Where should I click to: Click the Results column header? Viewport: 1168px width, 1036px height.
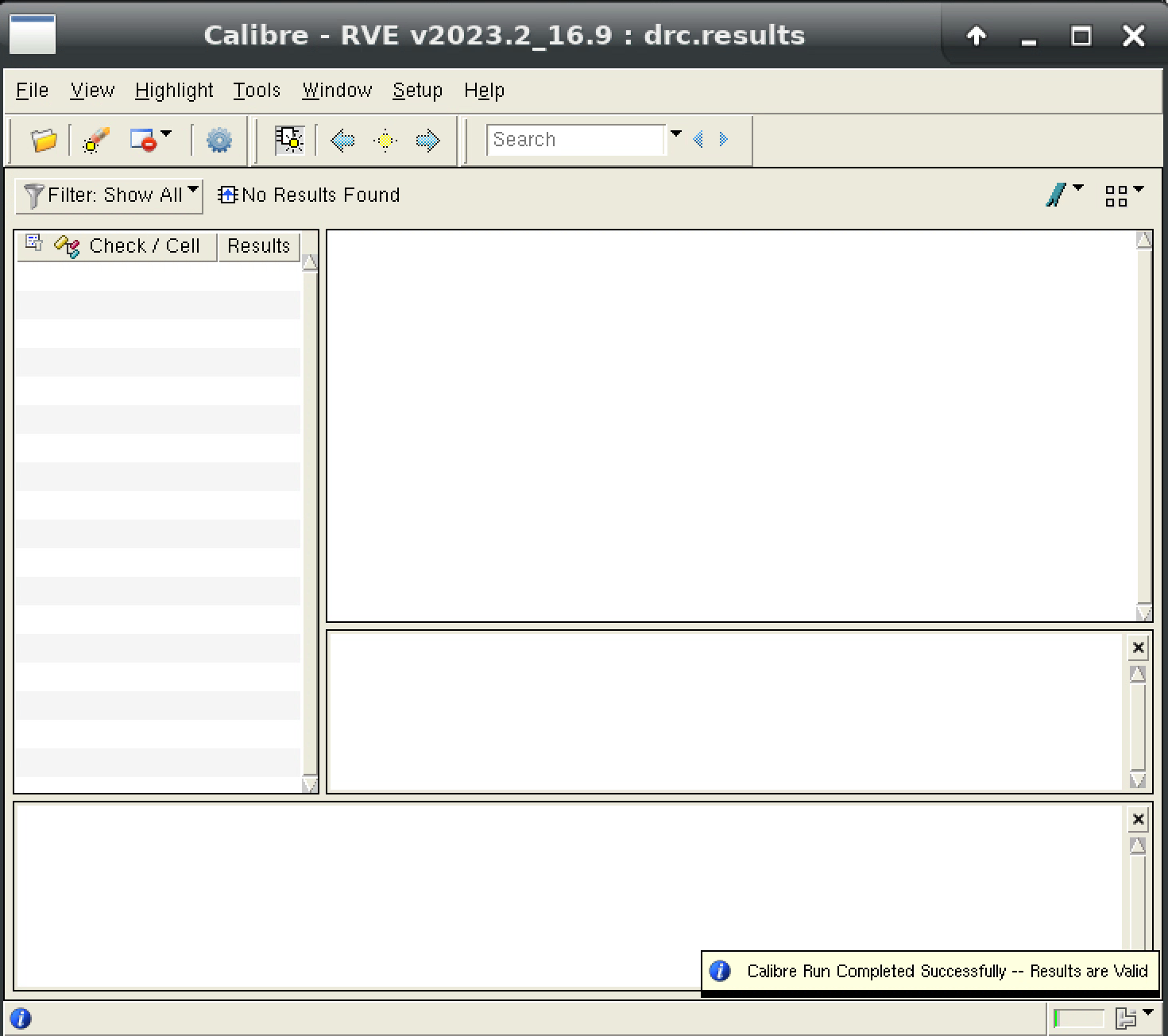click(x=258, y=246)
